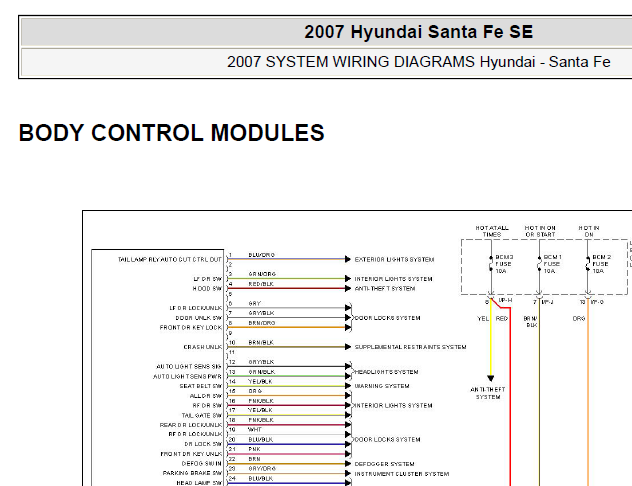
Task: Select the 'SEAT BELT SW' label
Action: (x=201, y=386)
